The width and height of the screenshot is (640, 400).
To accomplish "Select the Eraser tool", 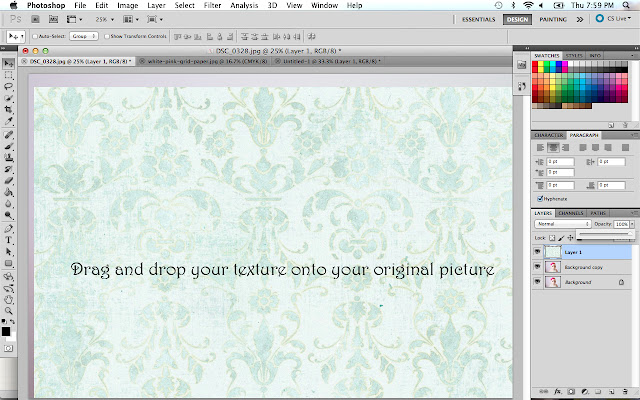I will point(8,181).
